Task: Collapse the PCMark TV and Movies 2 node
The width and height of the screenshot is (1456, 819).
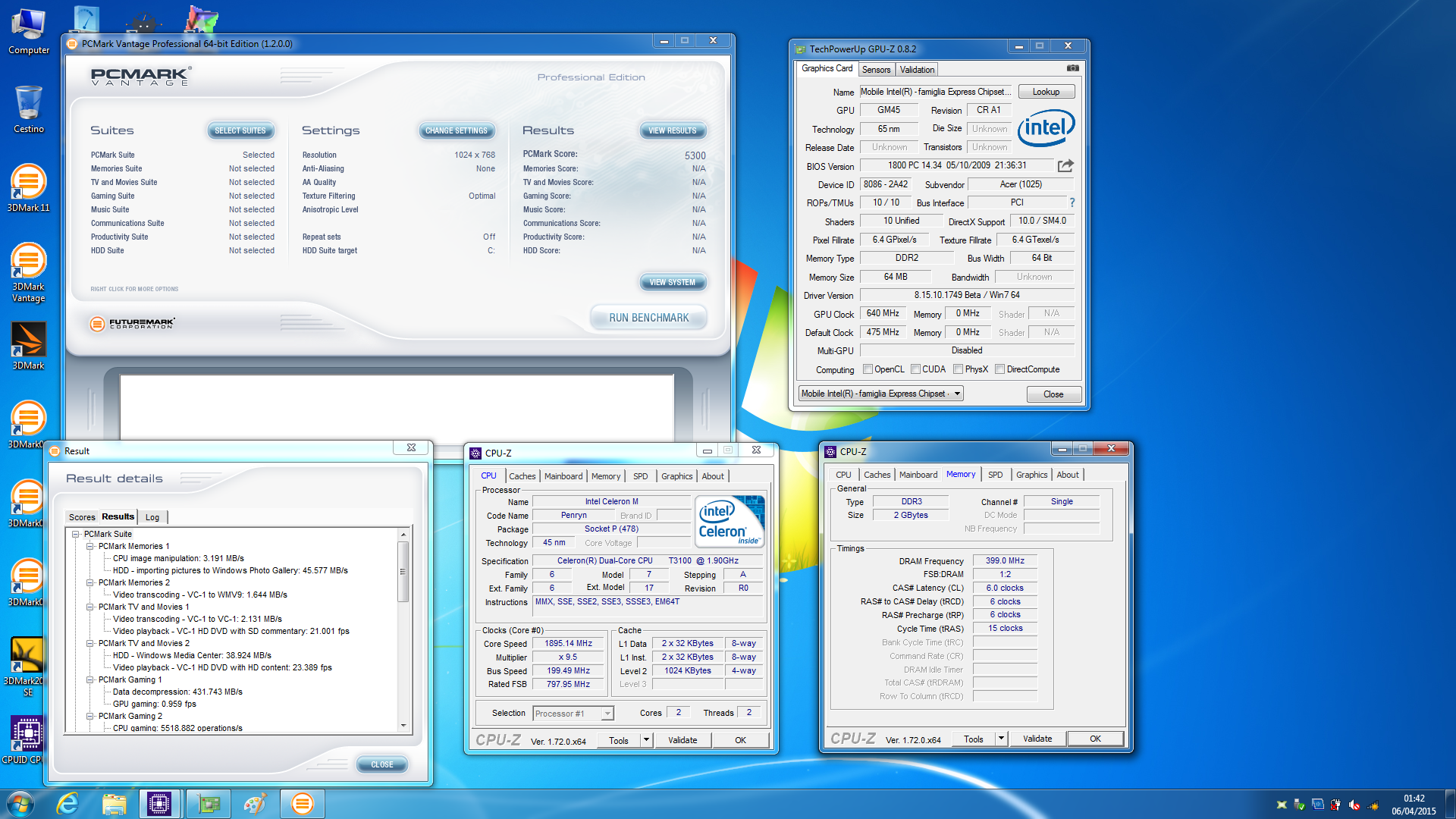Action: pyautogui.click(x=90, y=643)
